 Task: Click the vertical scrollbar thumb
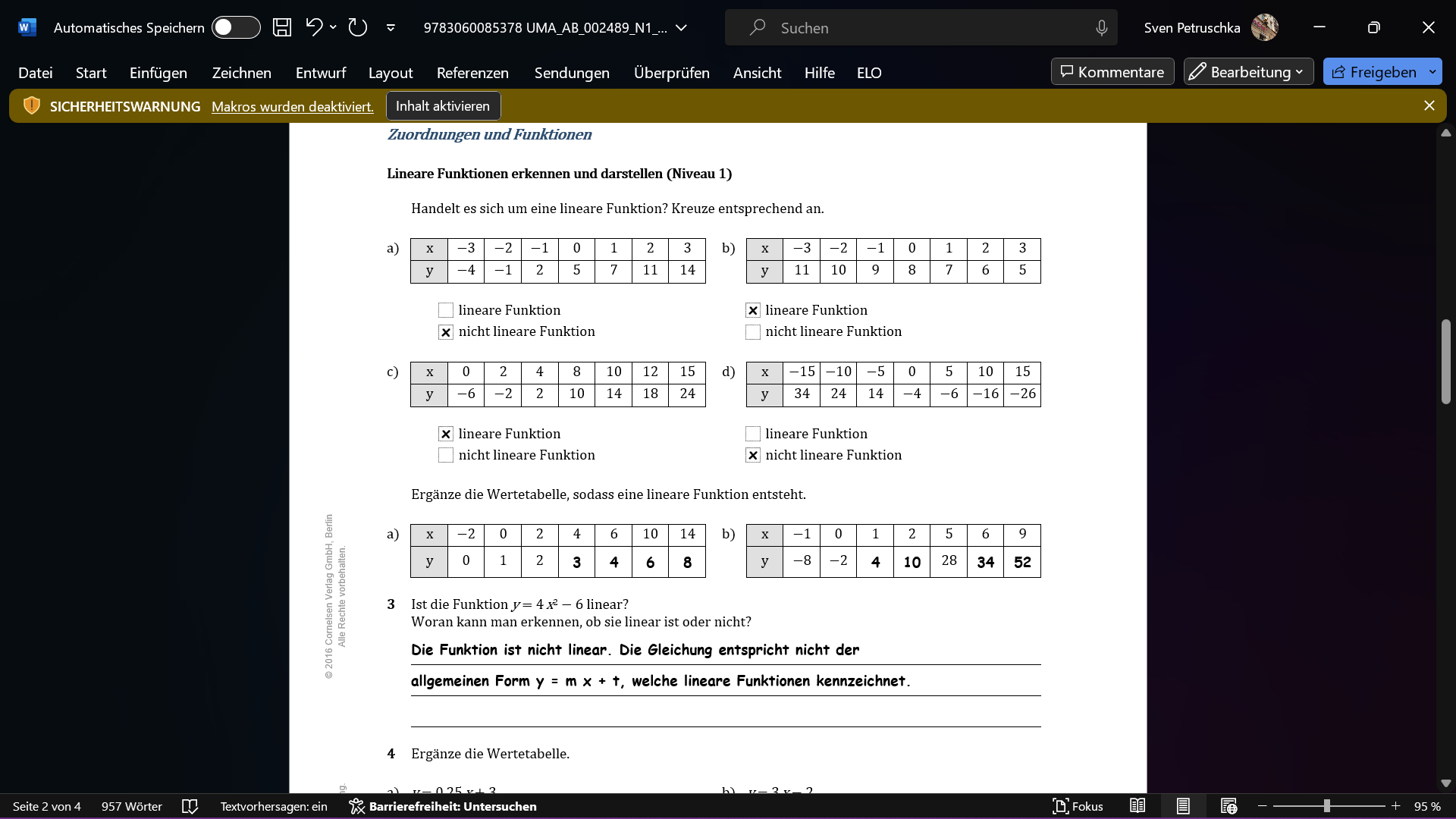(1445, 362)
